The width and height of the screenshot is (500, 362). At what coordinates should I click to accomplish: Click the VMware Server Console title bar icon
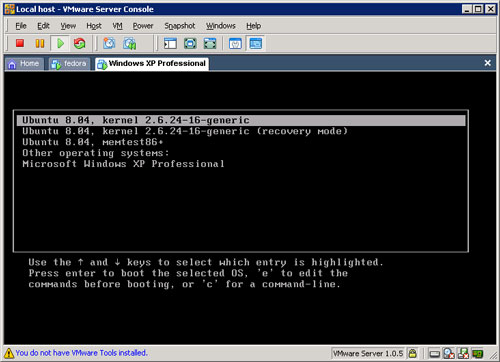coord(10,9)
